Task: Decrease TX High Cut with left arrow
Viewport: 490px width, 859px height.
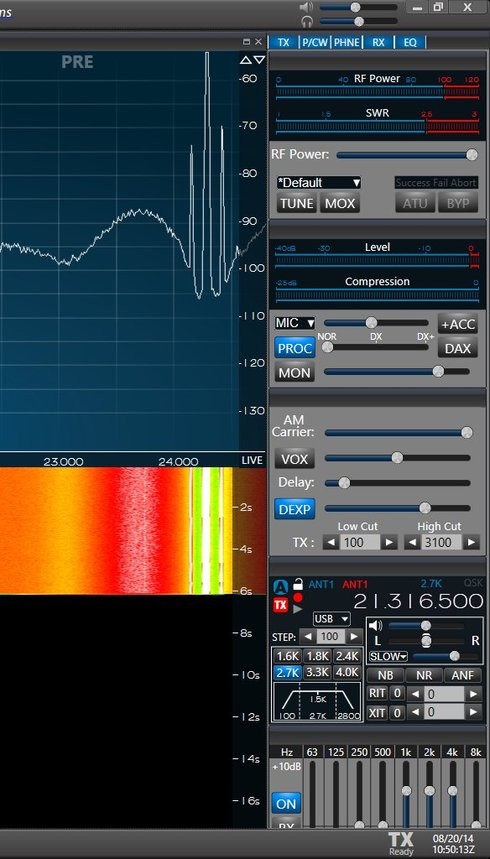Action: (412, 542)
